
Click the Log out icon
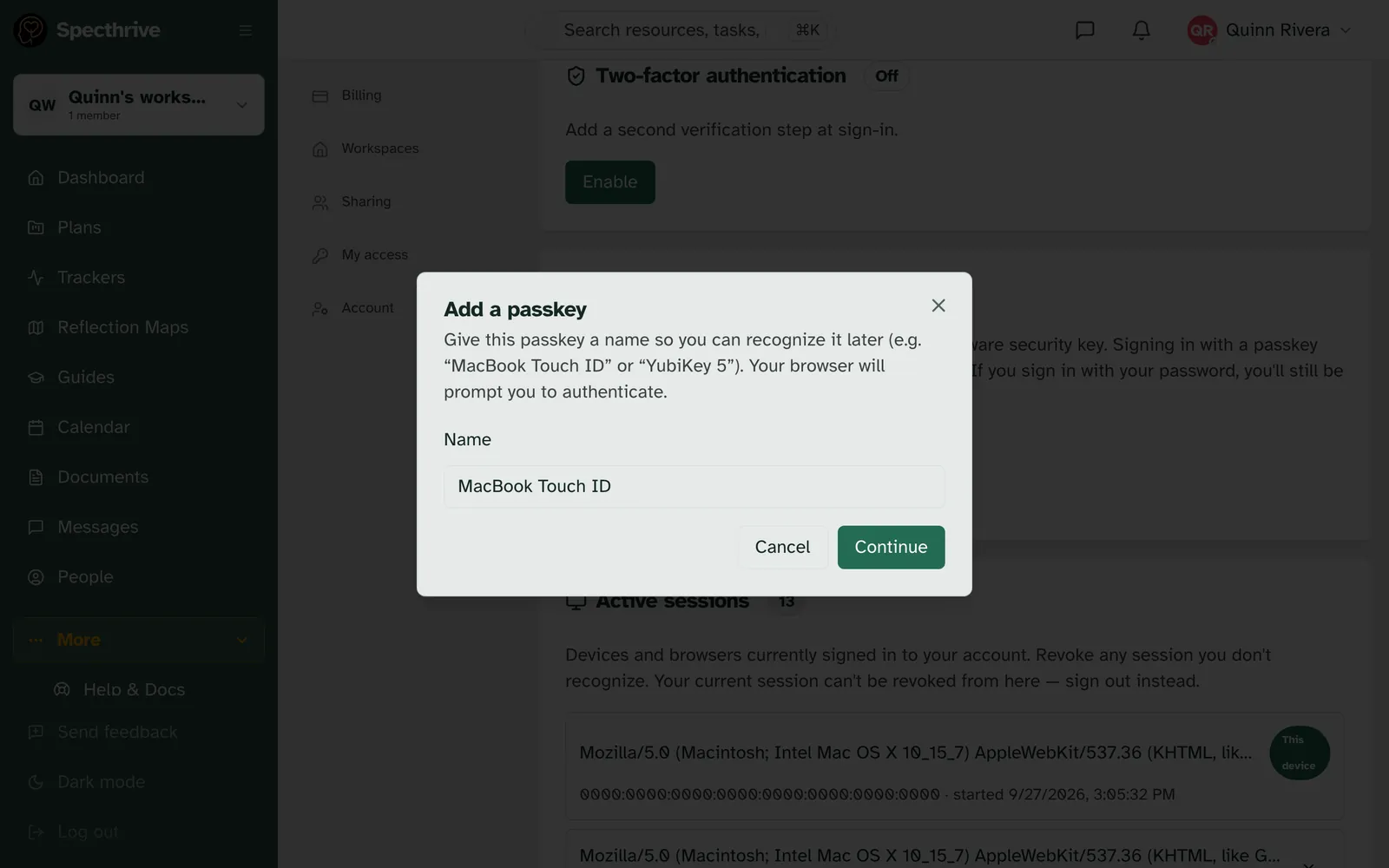point(36,832)
